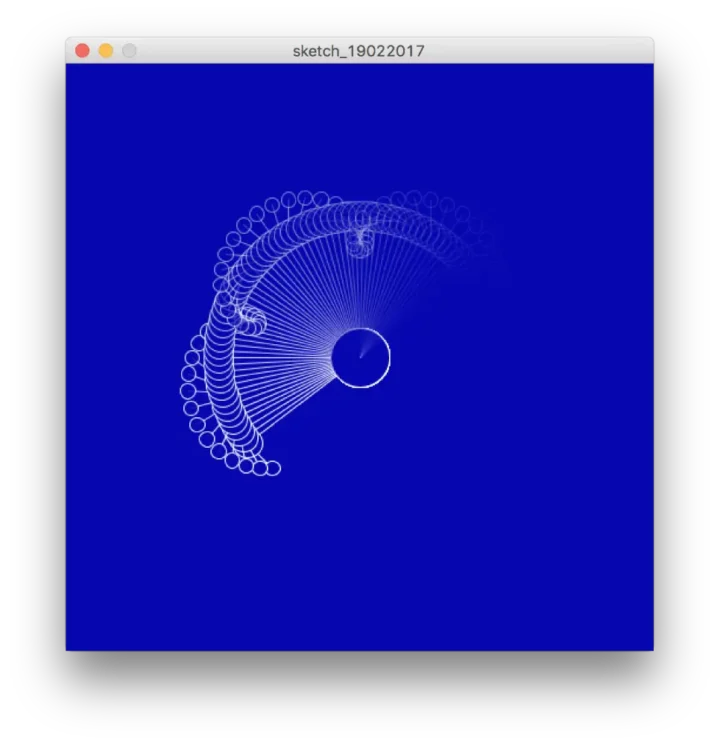
Task: Click the disabled gray zoom button
Action: (x=129, y=50)
